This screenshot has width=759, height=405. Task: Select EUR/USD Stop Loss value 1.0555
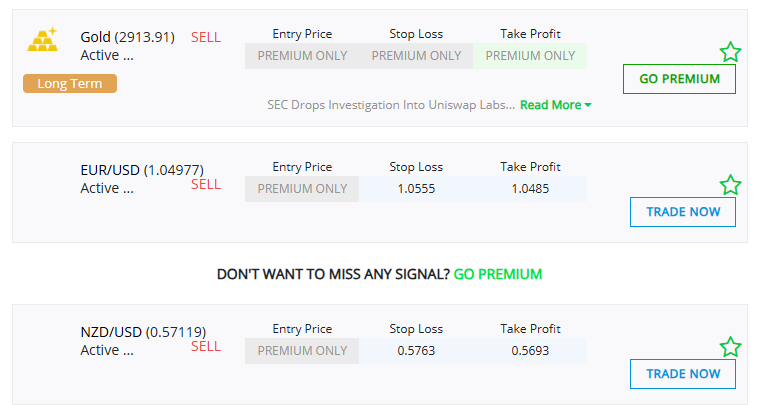[416, 189]
